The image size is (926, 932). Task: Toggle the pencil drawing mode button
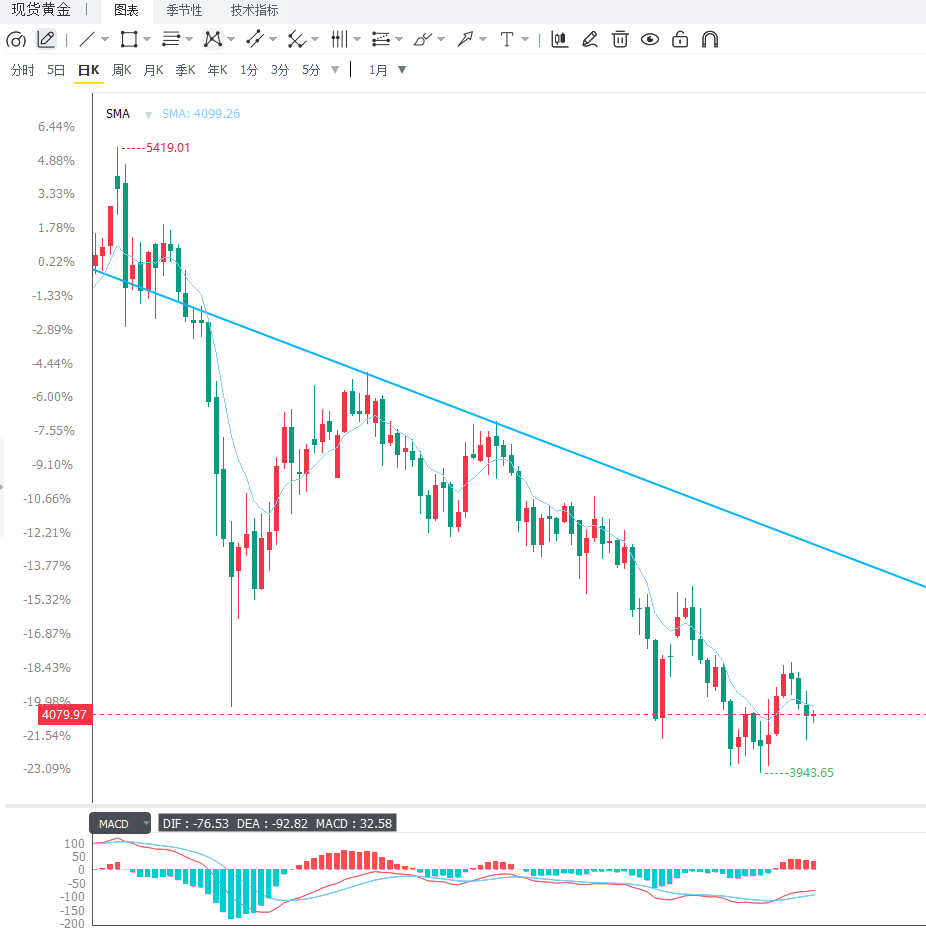[46, 40]
